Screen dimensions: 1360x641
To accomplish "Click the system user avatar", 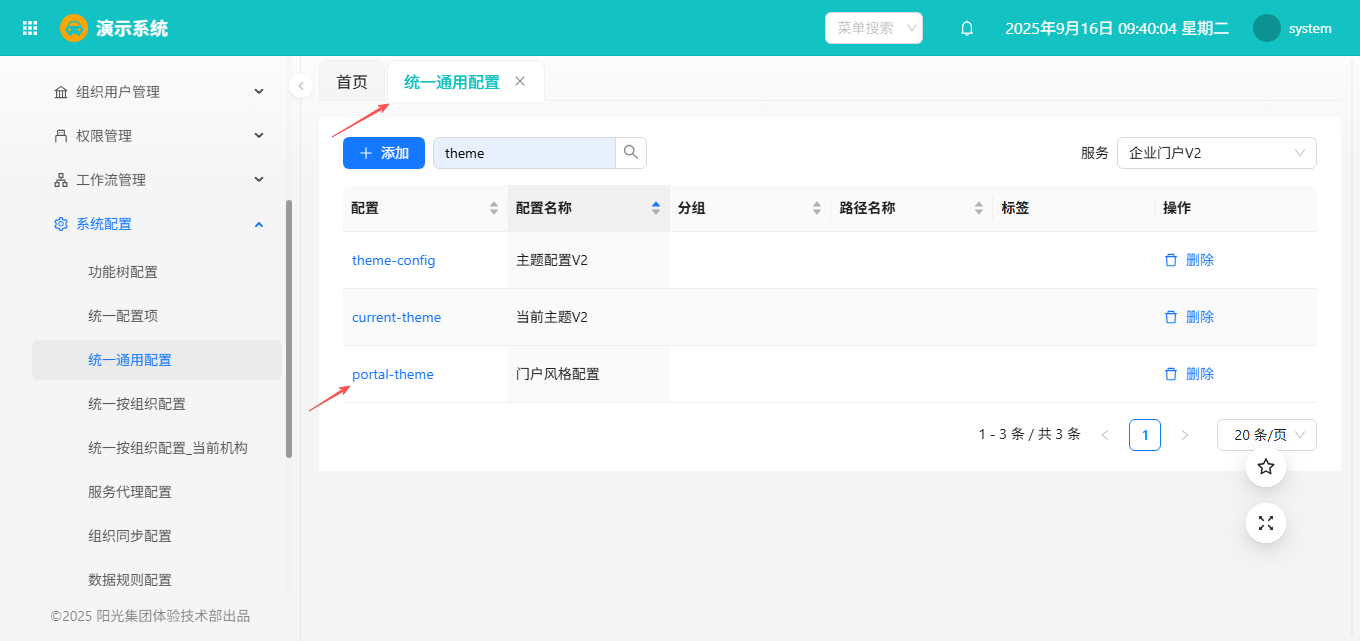I will (x=1266, y=28).
